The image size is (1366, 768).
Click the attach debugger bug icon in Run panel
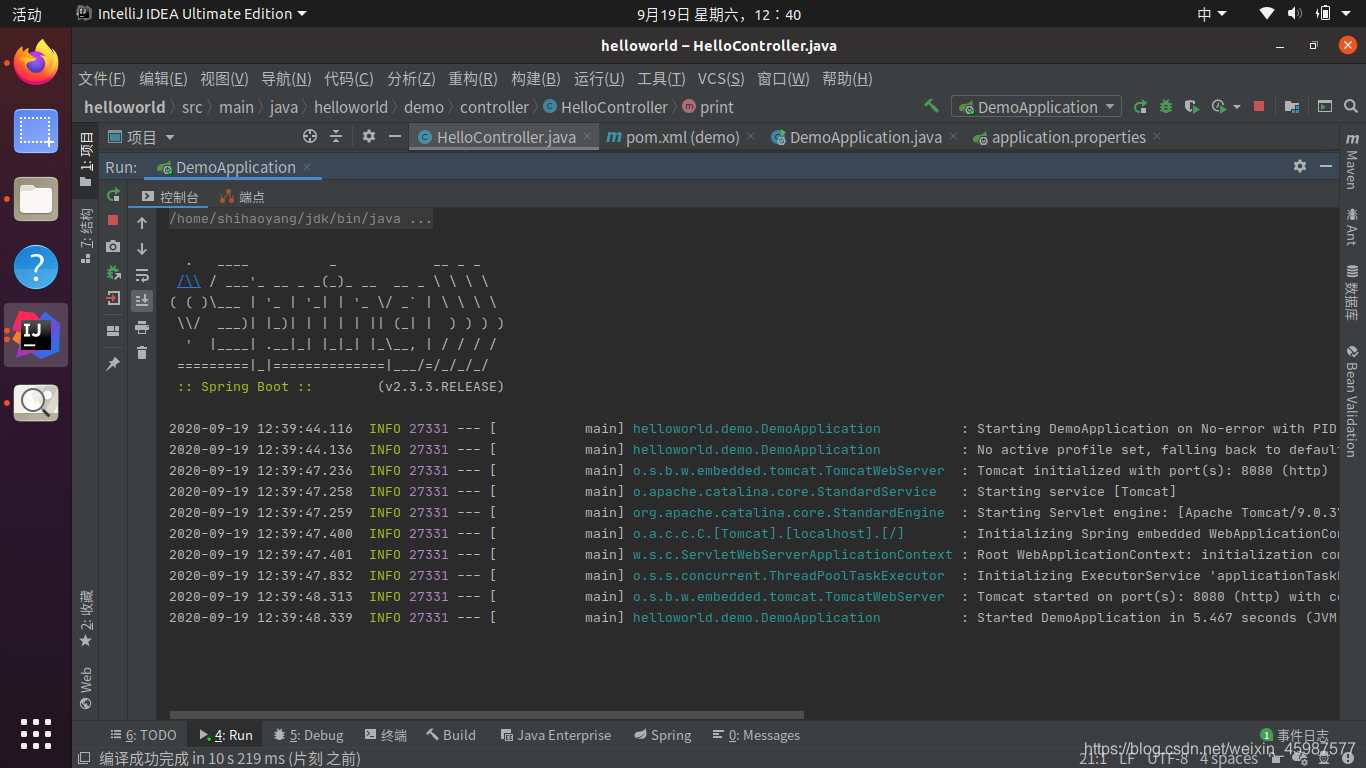113,272
